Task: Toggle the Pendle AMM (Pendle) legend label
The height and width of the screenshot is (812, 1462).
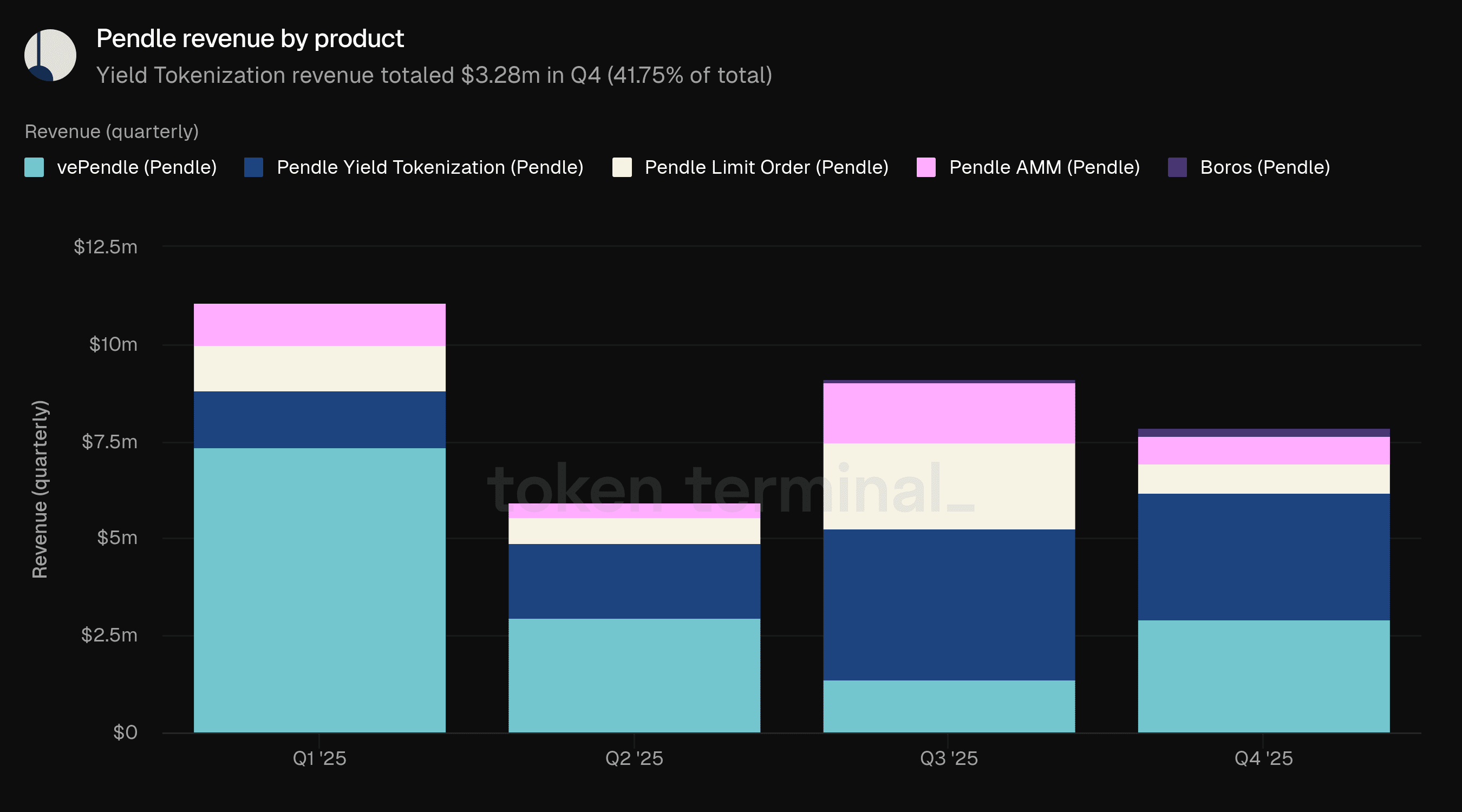Action: pyautogui.click(x=1044, y=167)
